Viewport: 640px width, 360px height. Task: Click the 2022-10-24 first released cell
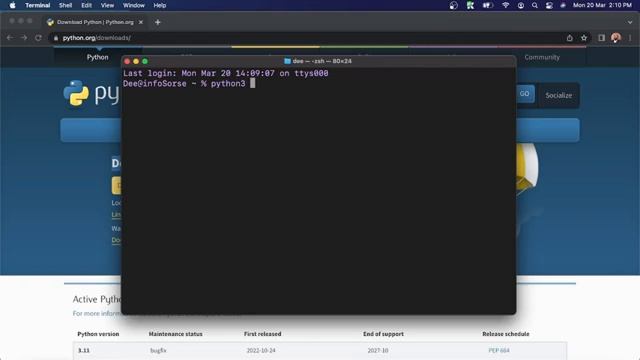tap(261, 351)
